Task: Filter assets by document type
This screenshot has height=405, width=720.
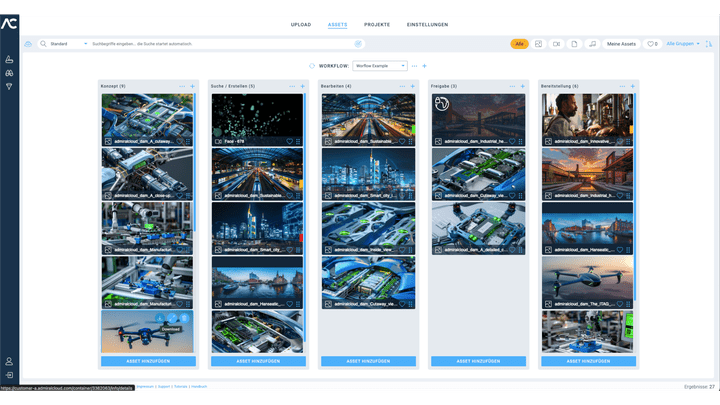Action: 574,44
